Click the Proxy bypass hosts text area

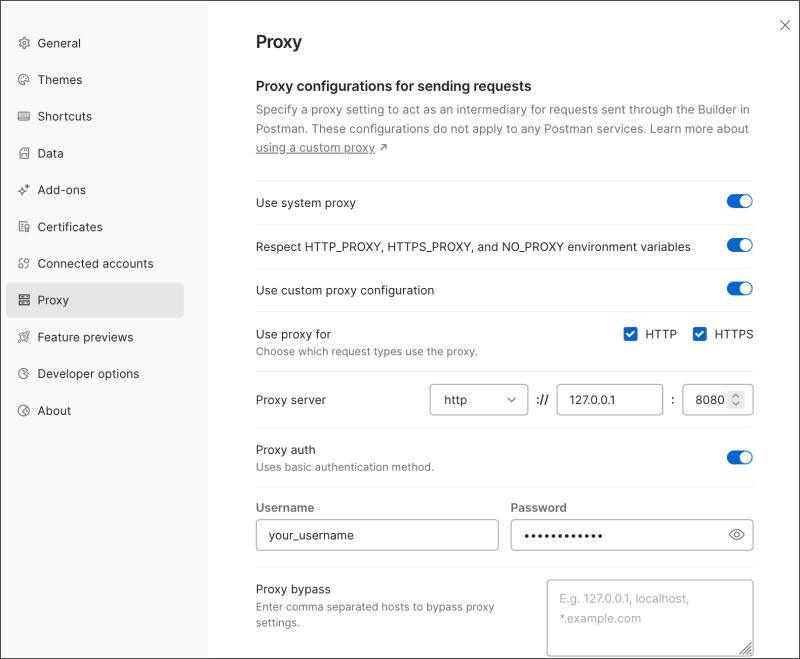coord(649,617)
